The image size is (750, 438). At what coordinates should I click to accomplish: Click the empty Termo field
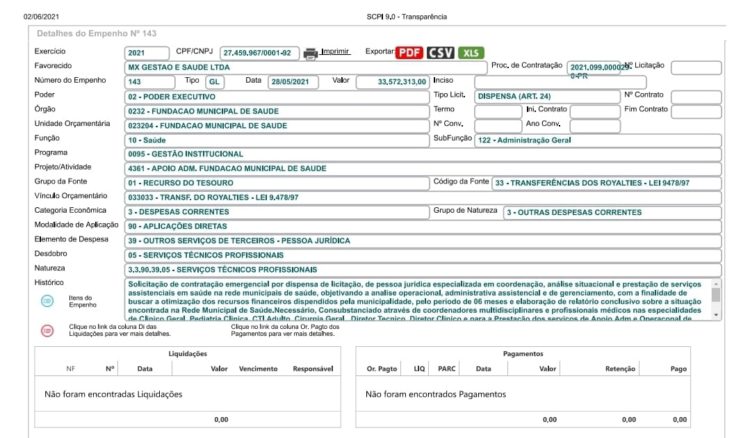click(498, 111)
